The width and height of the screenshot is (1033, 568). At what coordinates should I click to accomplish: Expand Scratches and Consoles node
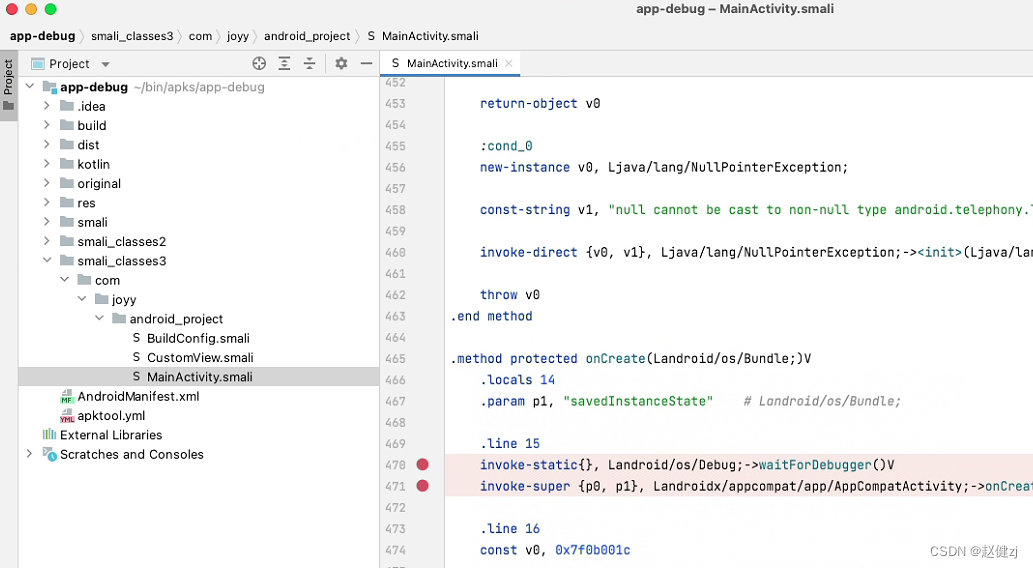click(x=29, y=453)
